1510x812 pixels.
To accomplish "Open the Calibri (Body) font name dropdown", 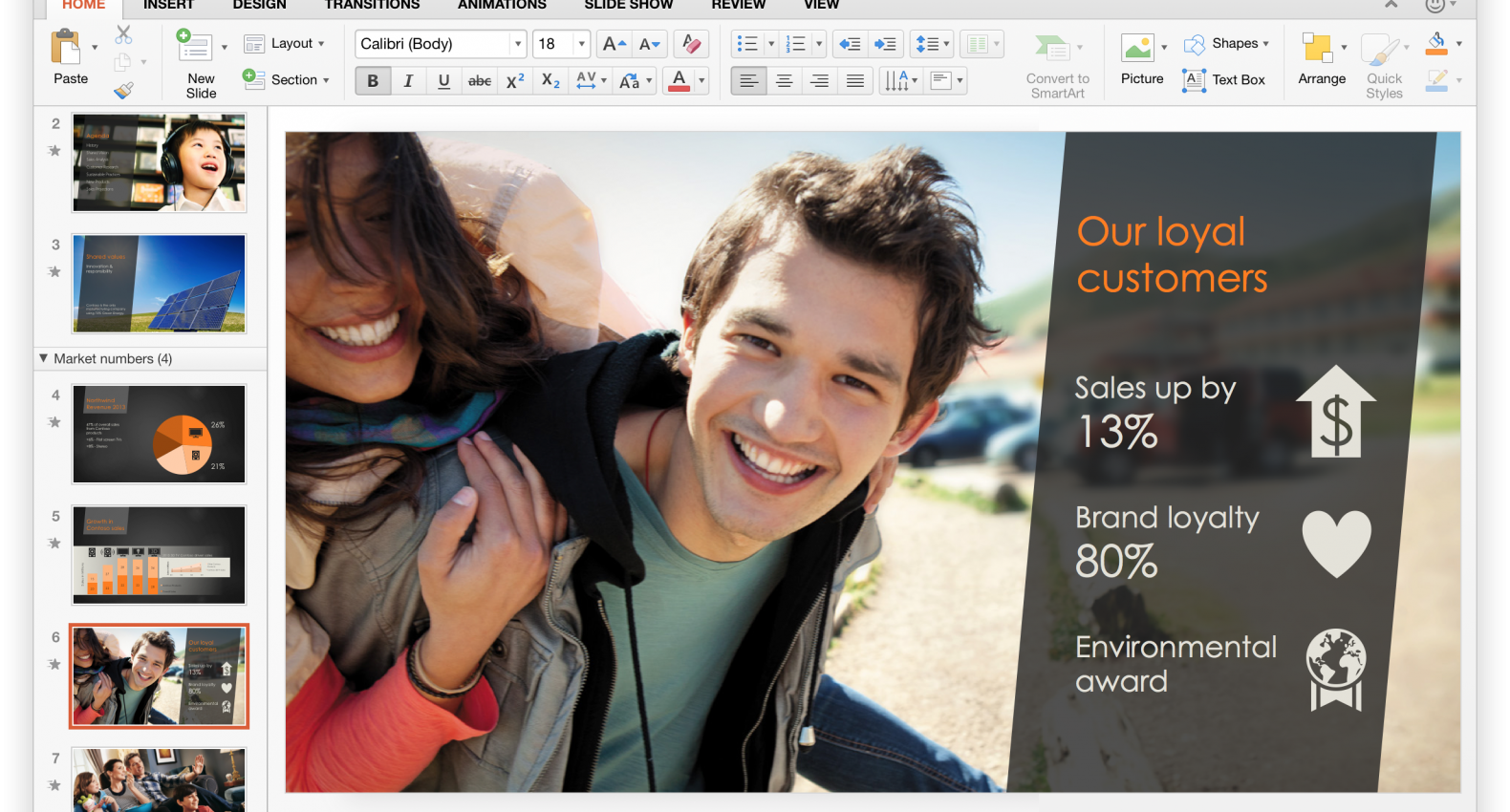I will click(x=517, y=44).
